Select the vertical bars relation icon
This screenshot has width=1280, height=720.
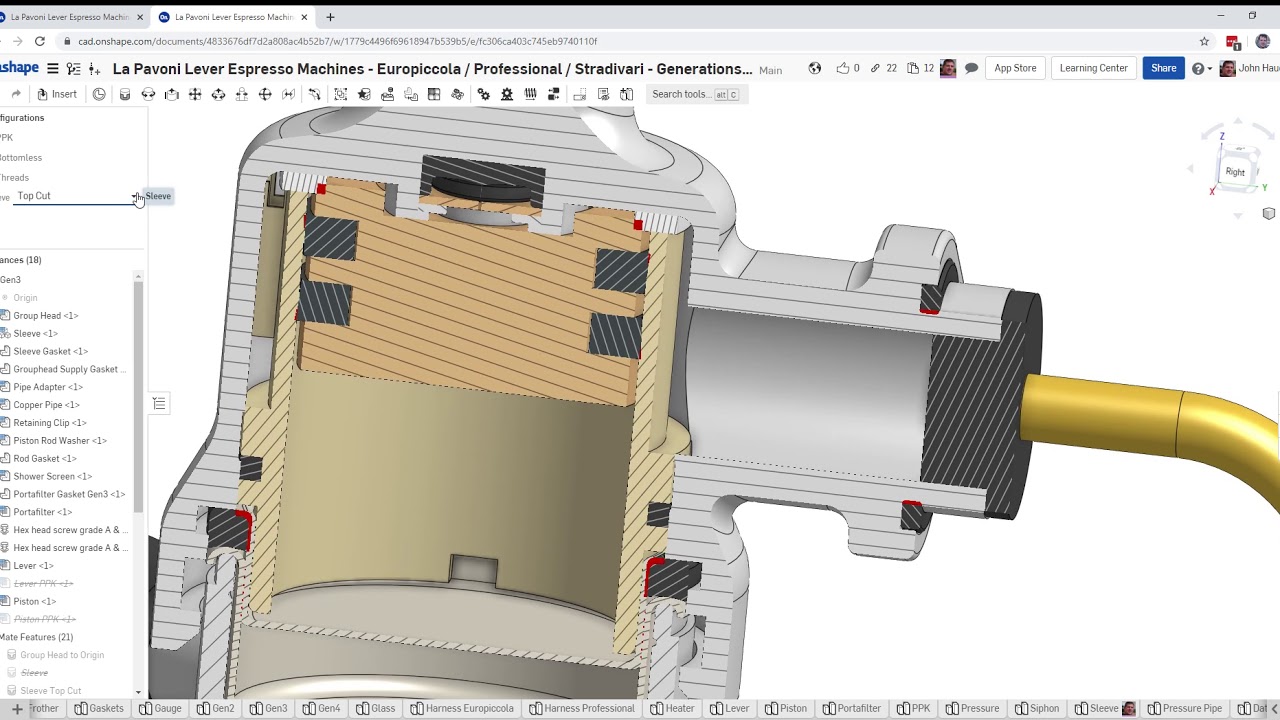tap(530, 94)
